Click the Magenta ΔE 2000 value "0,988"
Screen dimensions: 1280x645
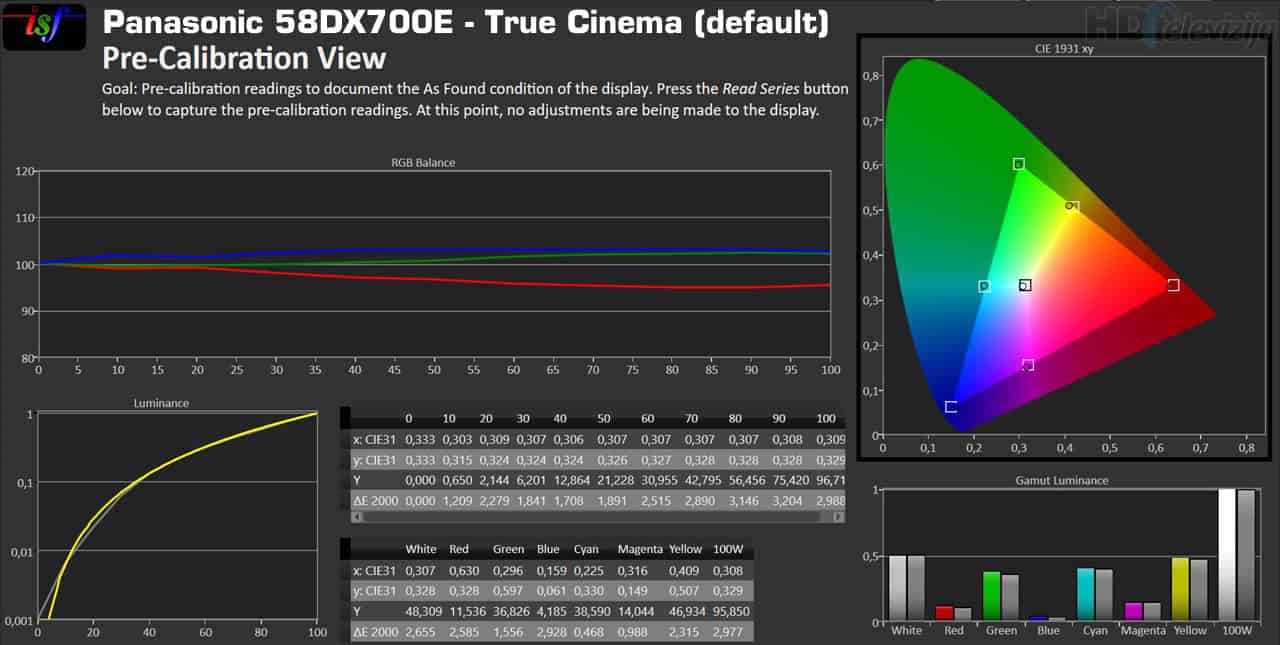pos(634,630)
